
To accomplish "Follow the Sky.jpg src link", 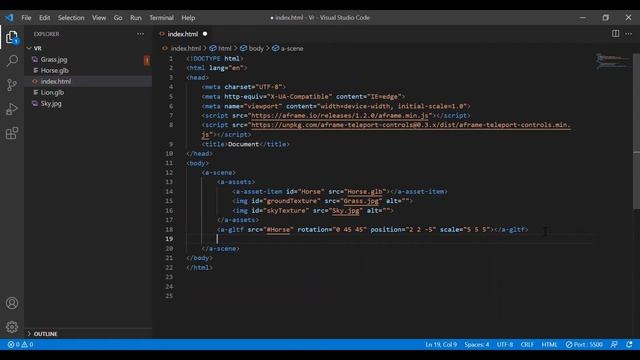I will click(x=346, y=211).
